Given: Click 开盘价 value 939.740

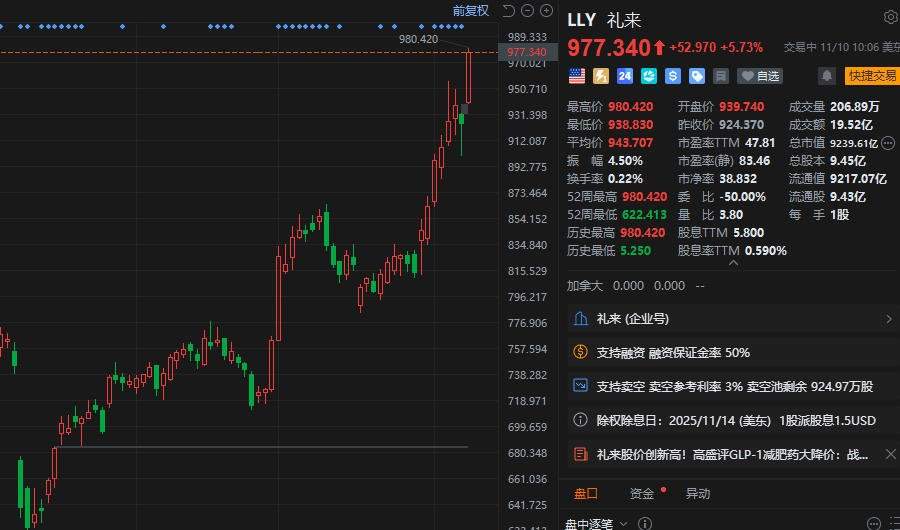Looking at the screenshot, I should 742,106.
